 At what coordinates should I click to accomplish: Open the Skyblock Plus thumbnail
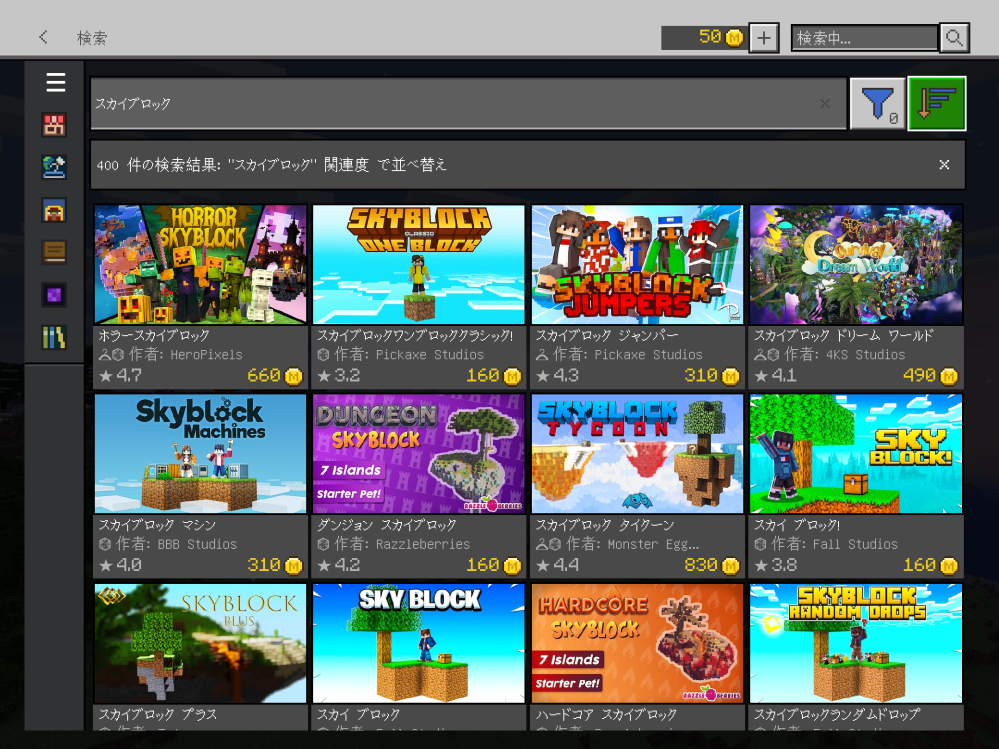[x=200, y=643]
